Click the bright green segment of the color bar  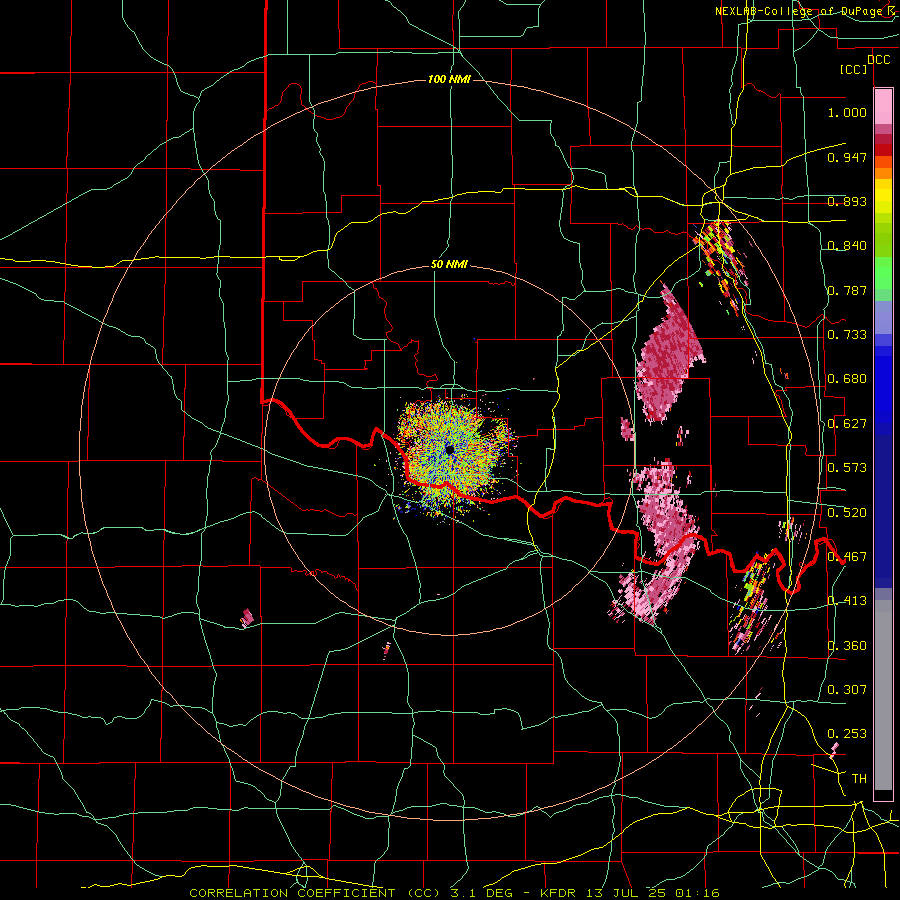click(883, 273)
